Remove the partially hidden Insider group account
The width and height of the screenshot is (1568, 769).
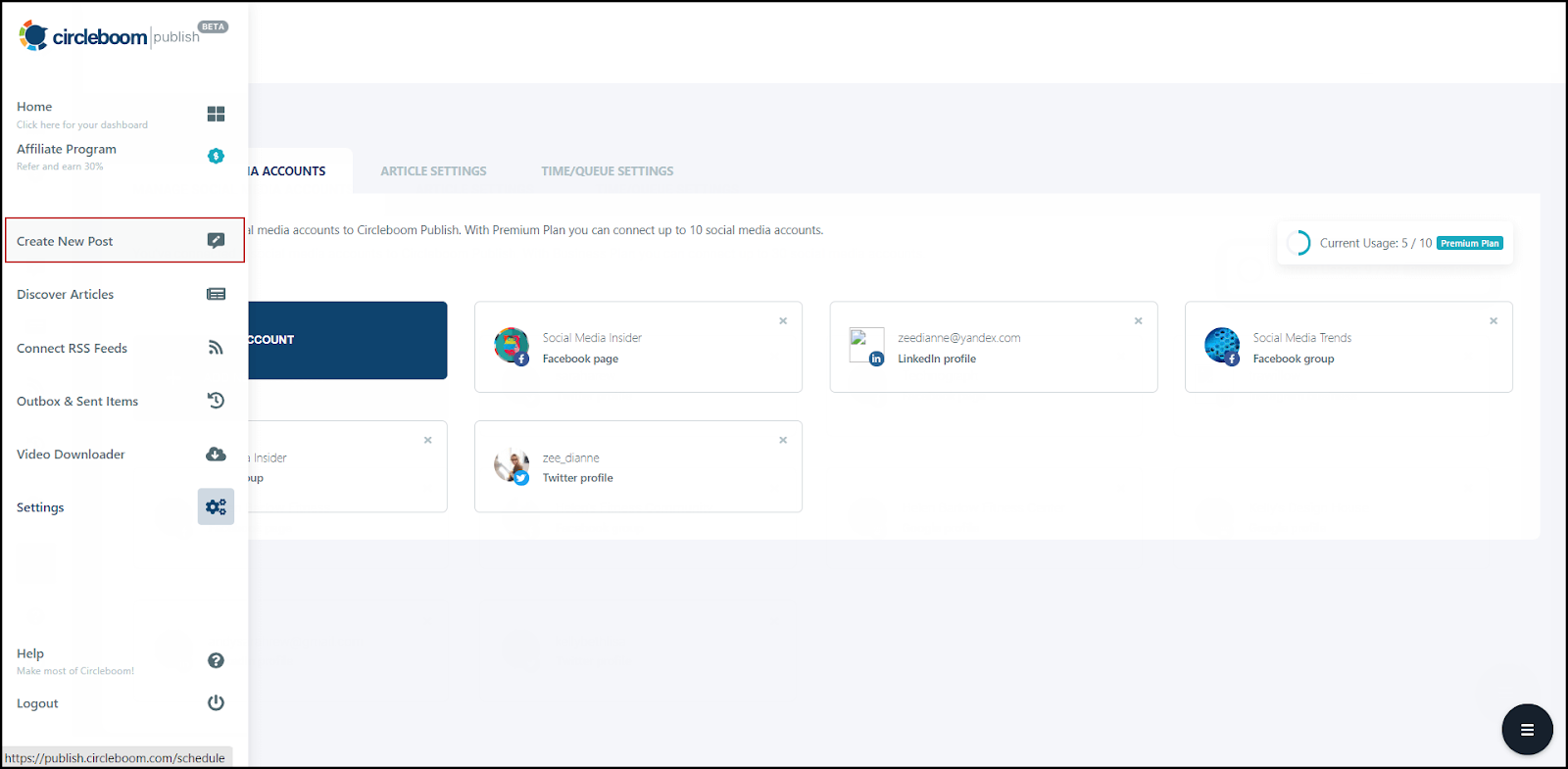tap(427, 441)
